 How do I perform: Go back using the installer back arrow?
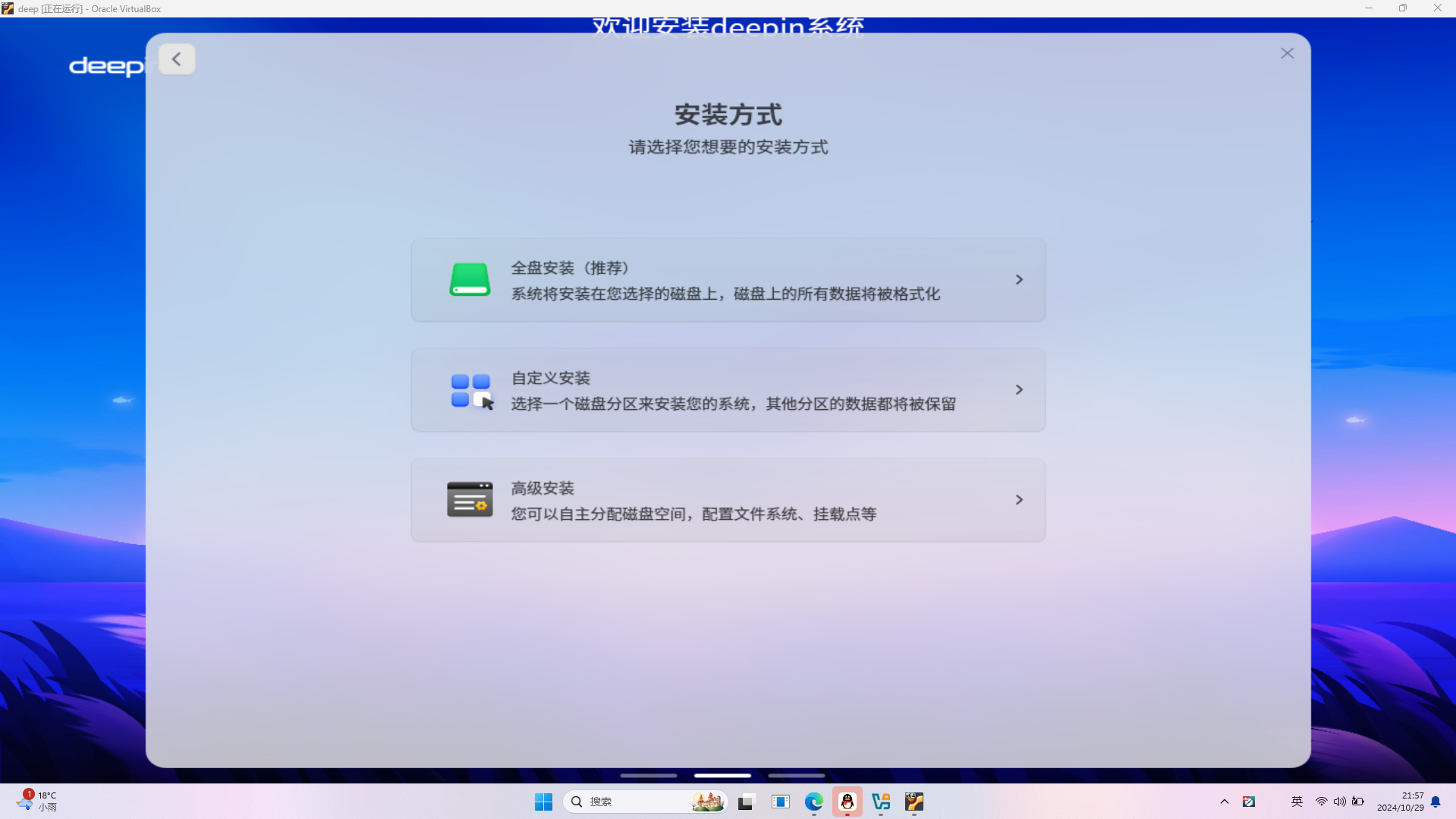tap(177, 59)
